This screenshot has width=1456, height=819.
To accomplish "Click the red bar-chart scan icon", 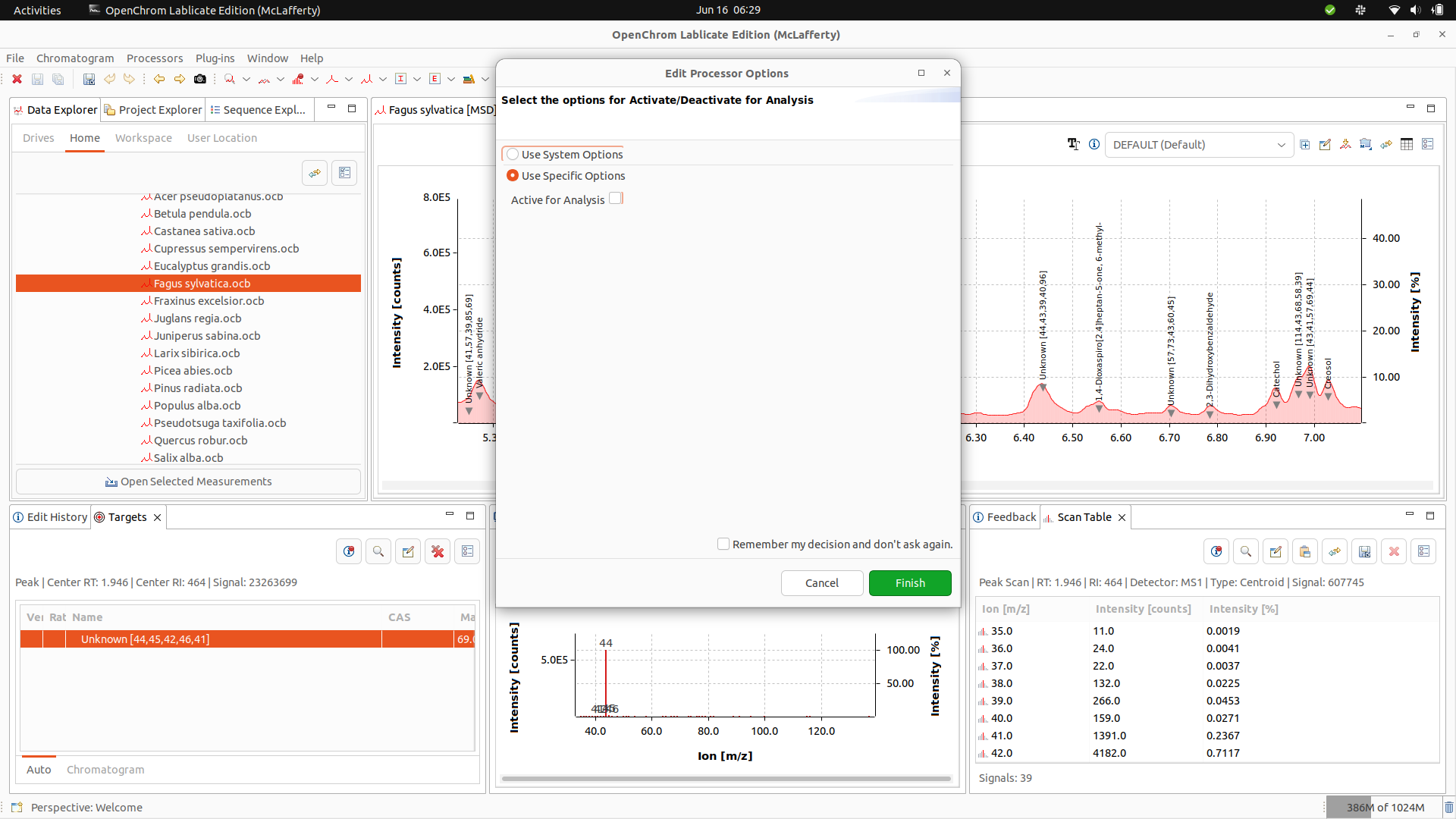I will (x=298, y=79).
